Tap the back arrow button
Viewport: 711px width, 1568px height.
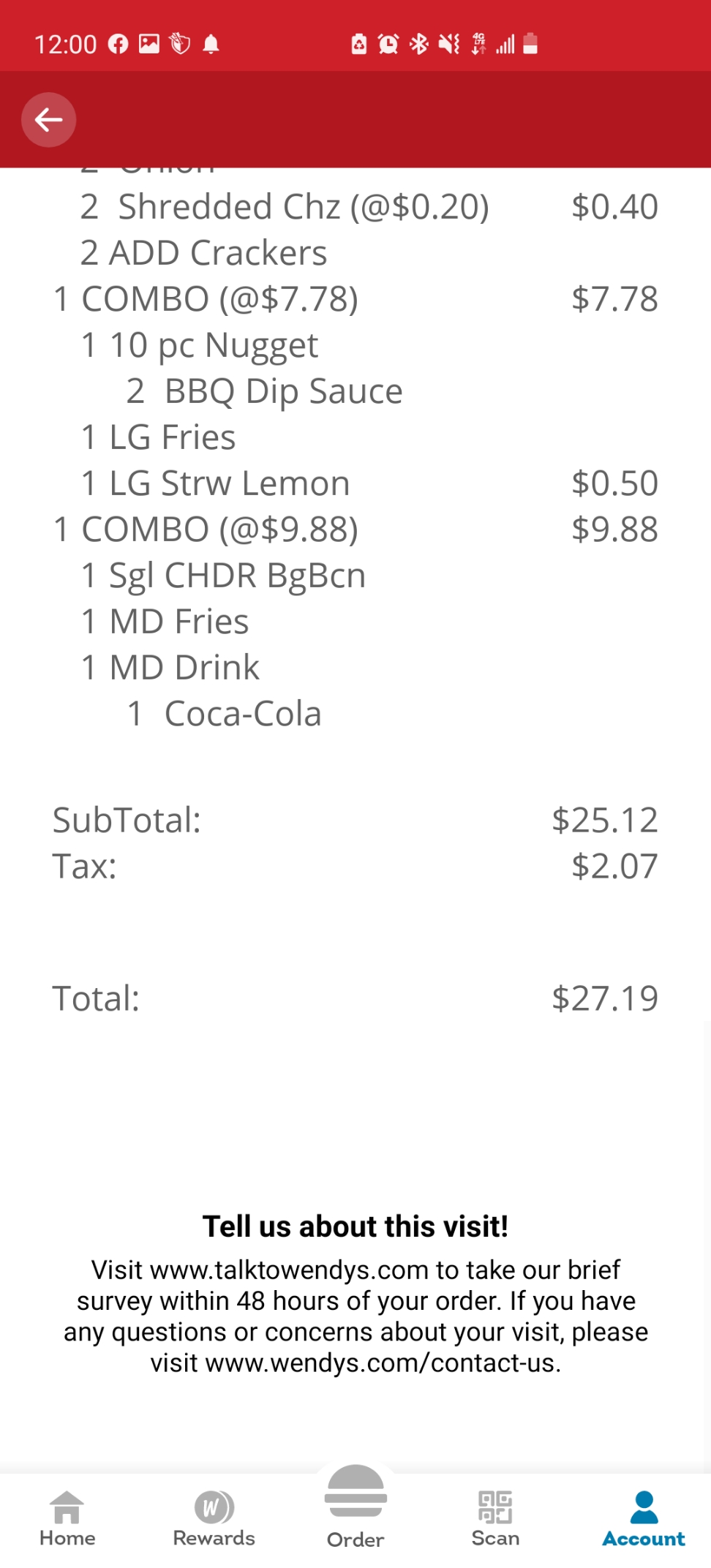coord(48,120)
